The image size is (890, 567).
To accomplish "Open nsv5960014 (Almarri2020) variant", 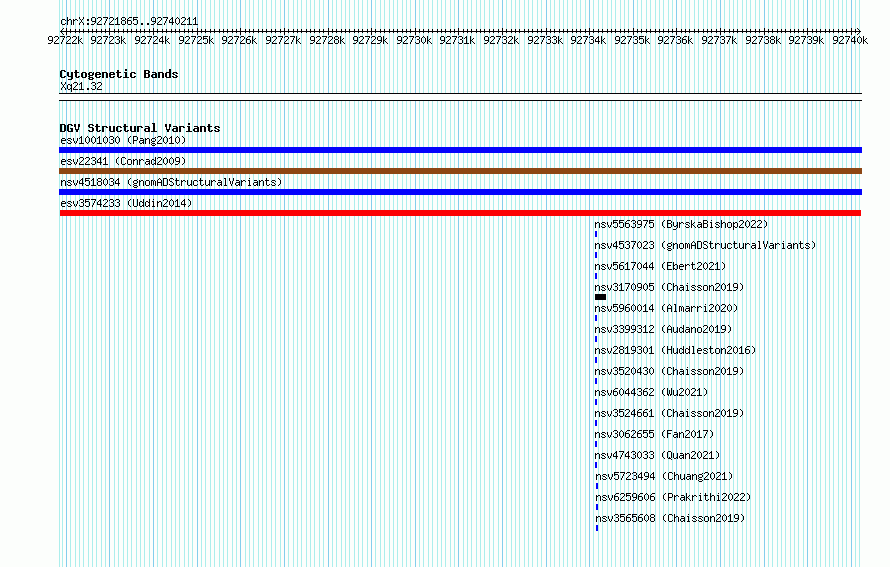I will click(666, 308).
